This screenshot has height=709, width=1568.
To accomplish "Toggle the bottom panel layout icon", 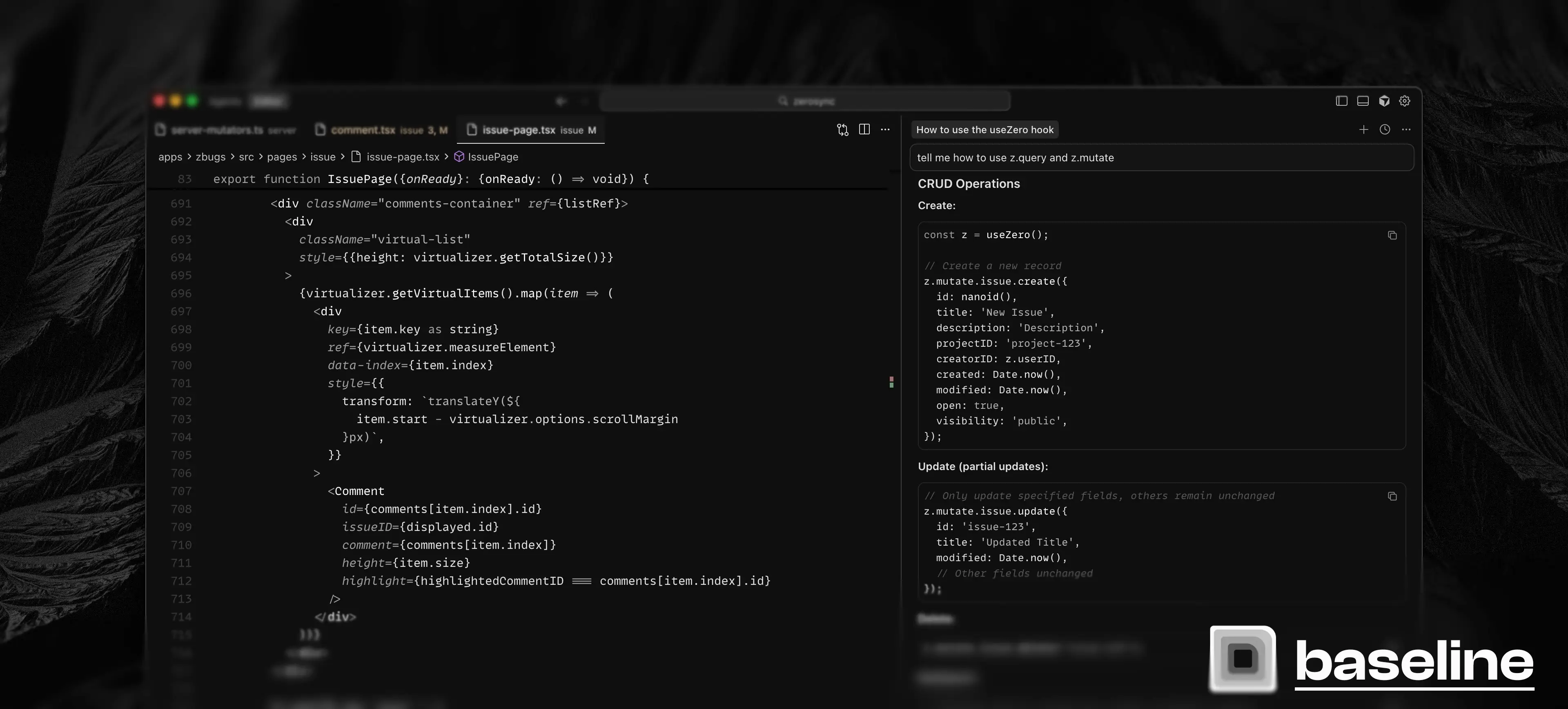I will click(1363, 101).
